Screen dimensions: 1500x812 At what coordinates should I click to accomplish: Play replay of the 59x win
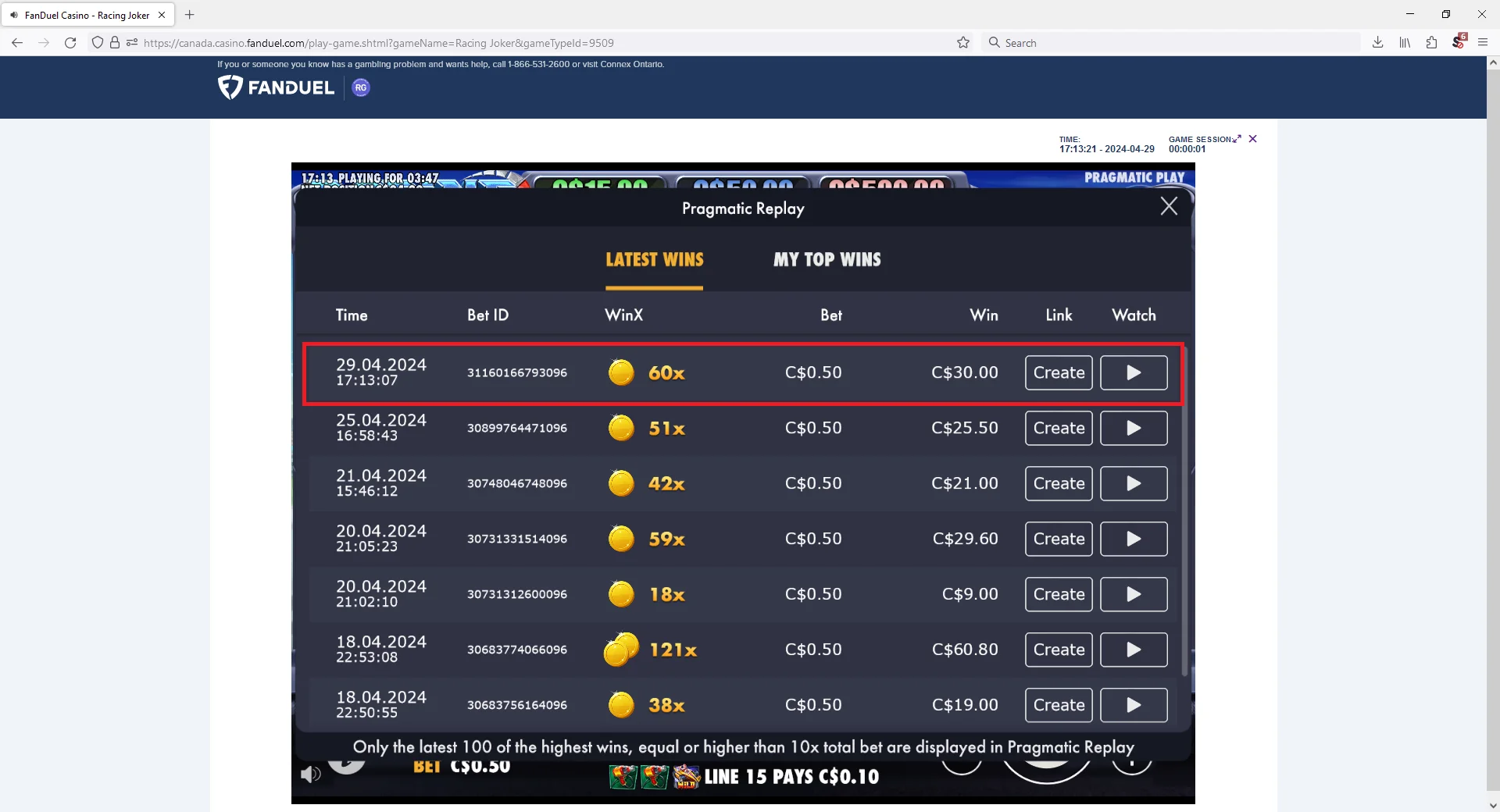(1134, 539)
